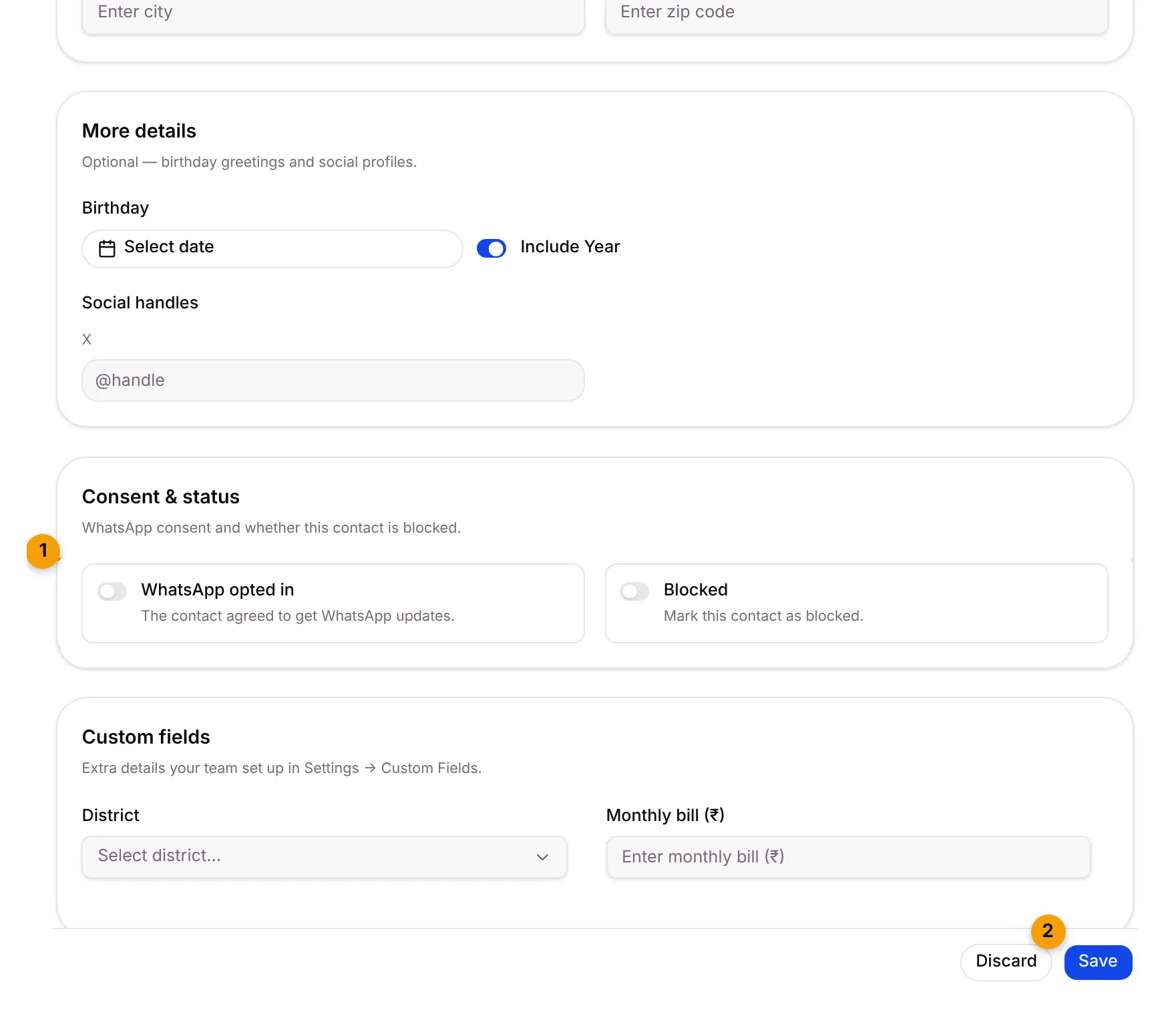Open the Select date birthday picker

click(272, 248)
